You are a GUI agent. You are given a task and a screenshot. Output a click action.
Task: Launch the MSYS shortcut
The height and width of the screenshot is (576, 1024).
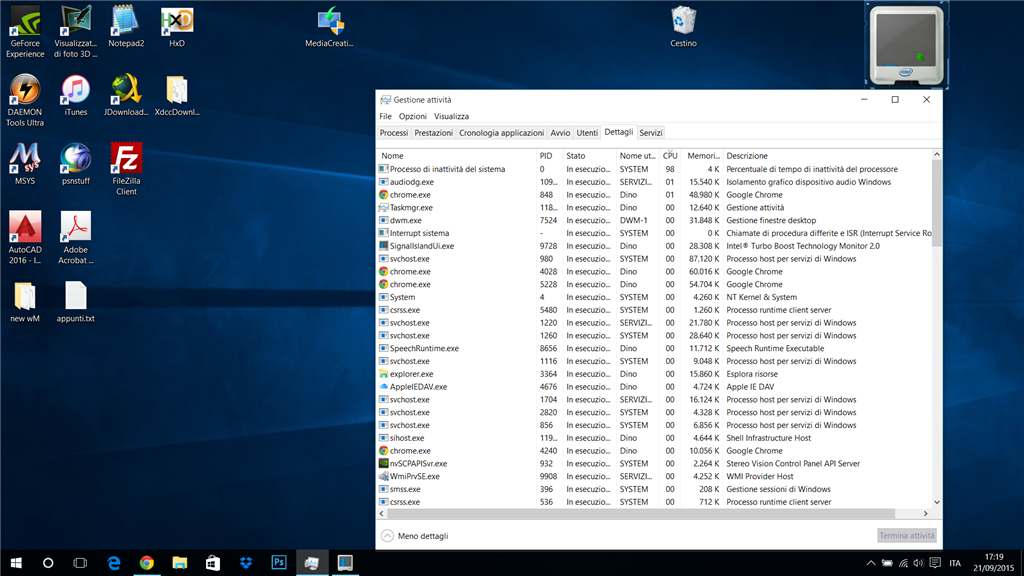click(25, 164)
